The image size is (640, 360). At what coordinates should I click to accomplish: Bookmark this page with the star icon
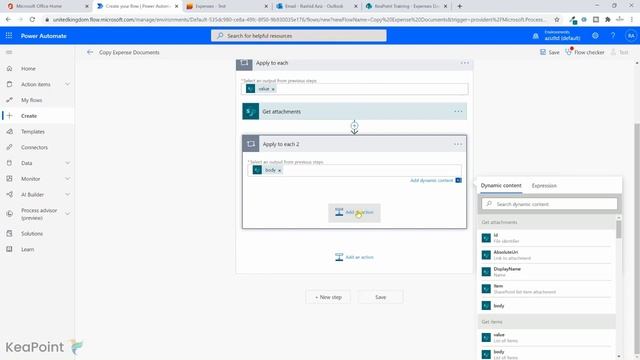[x=557, y=19]
